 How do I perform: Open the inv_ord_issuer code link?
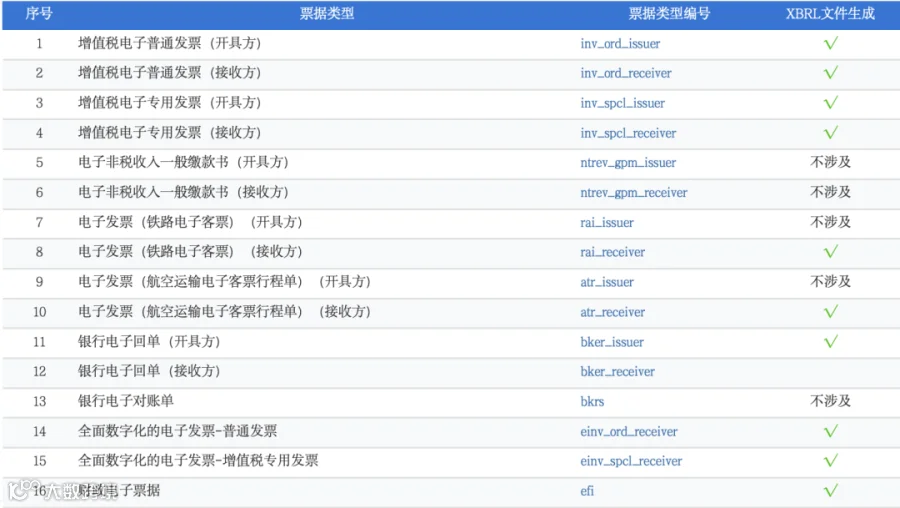620,44
